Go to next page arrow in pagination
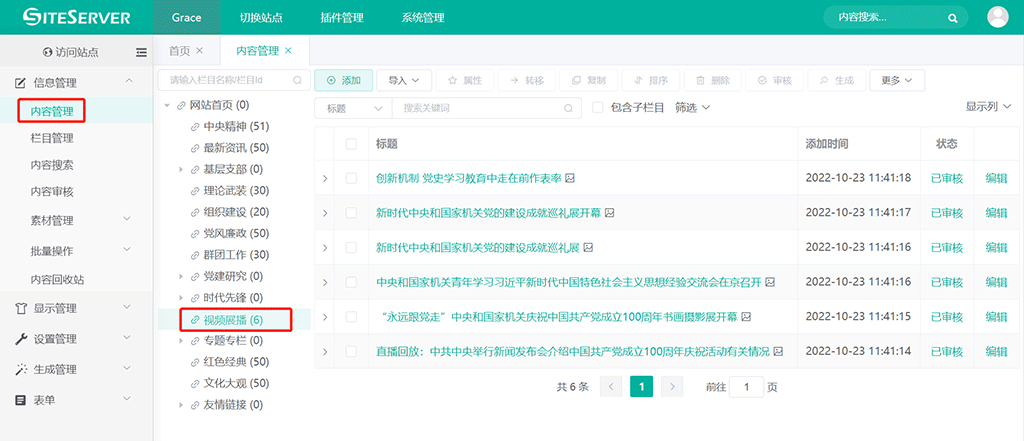Screen dimensions: 1024x441 click(671, 386)
